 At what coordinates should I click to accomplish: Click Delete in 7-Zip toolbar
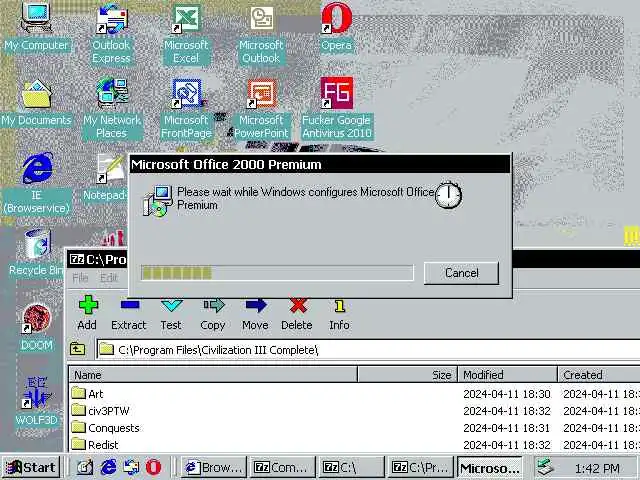tap(297, 313)
